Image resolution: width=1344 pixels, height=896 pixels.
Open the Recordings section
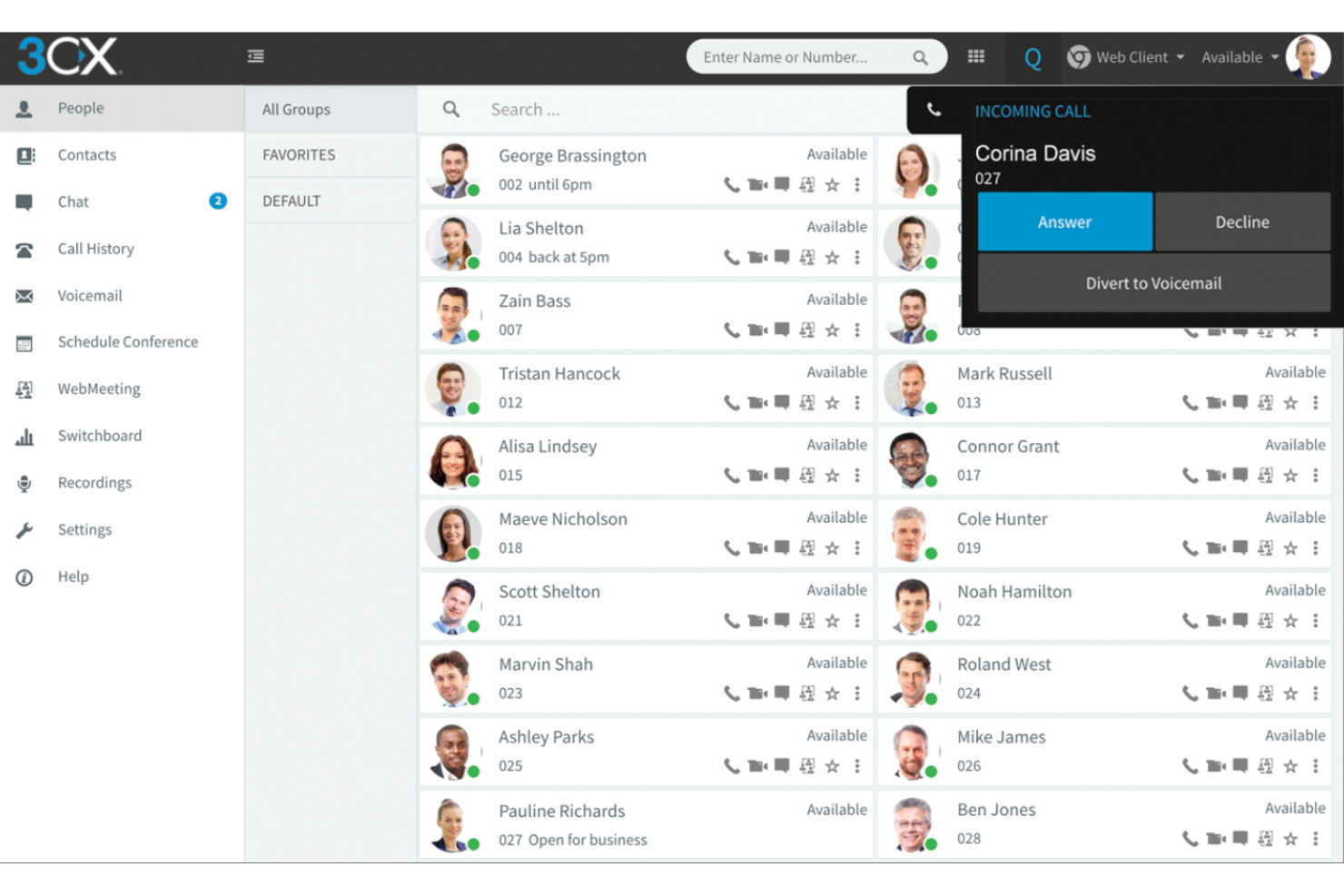(94, 482)
